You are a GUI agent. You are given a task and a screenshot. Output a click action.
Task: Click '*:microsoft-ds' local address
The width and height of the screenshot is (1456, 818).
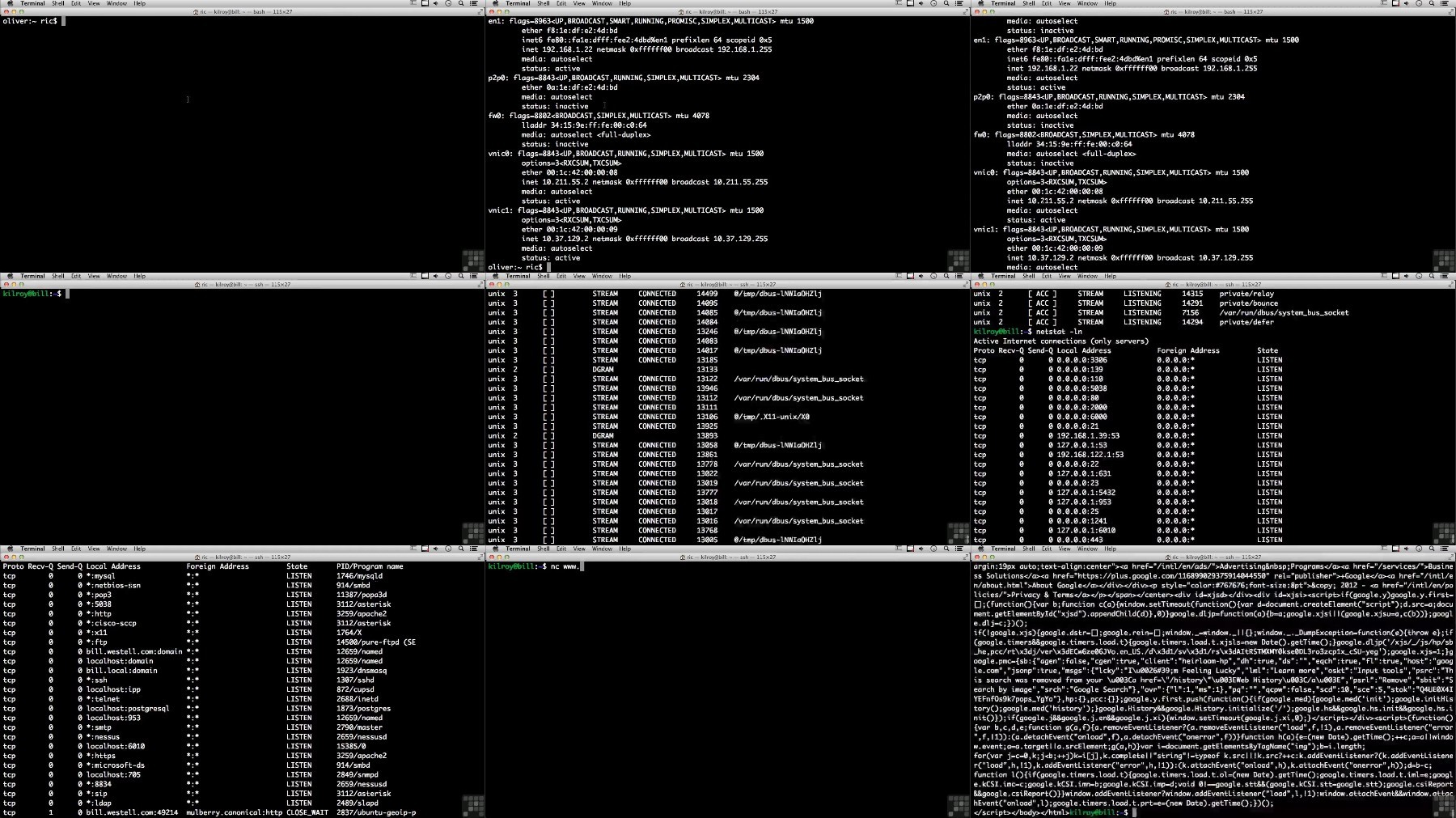click(x=116, y=765)
